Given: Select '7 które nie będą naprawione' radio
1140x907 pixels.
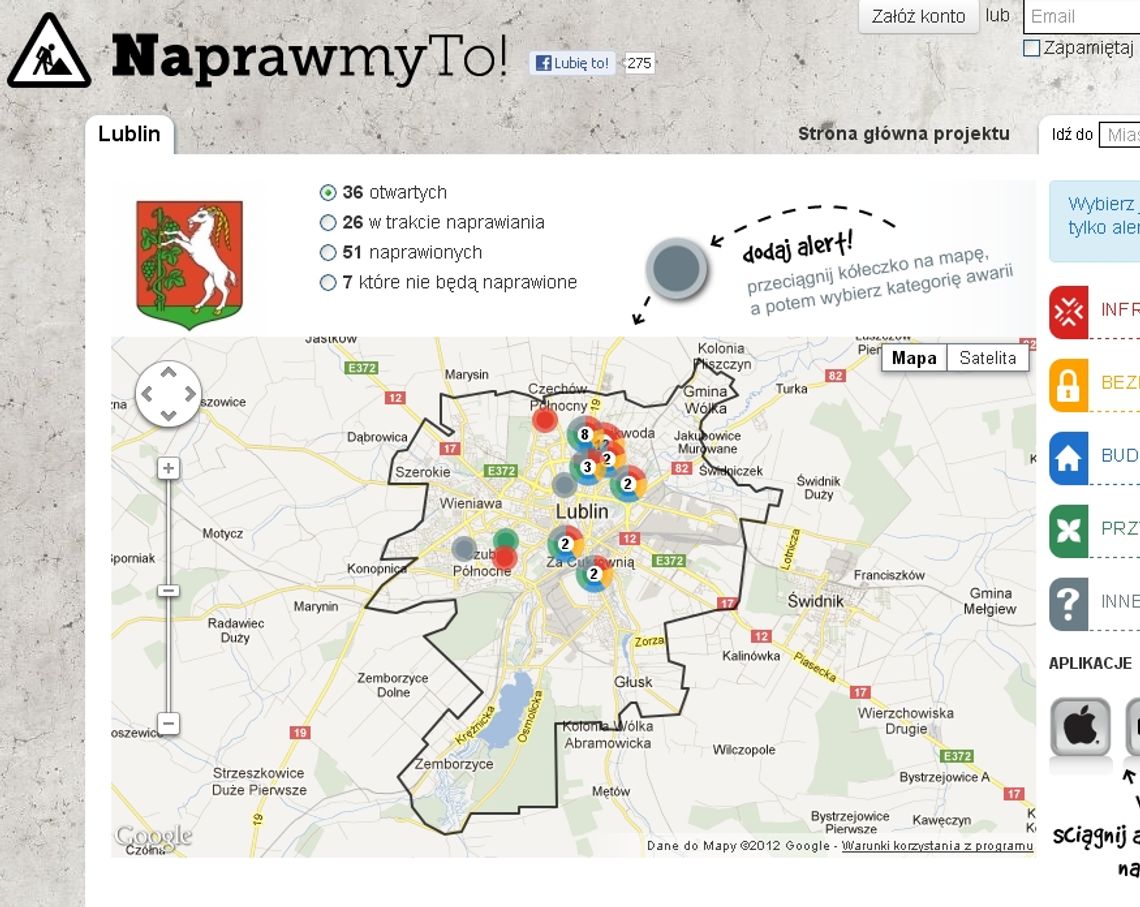Looking at the screenshot, I should pos(328,282).
